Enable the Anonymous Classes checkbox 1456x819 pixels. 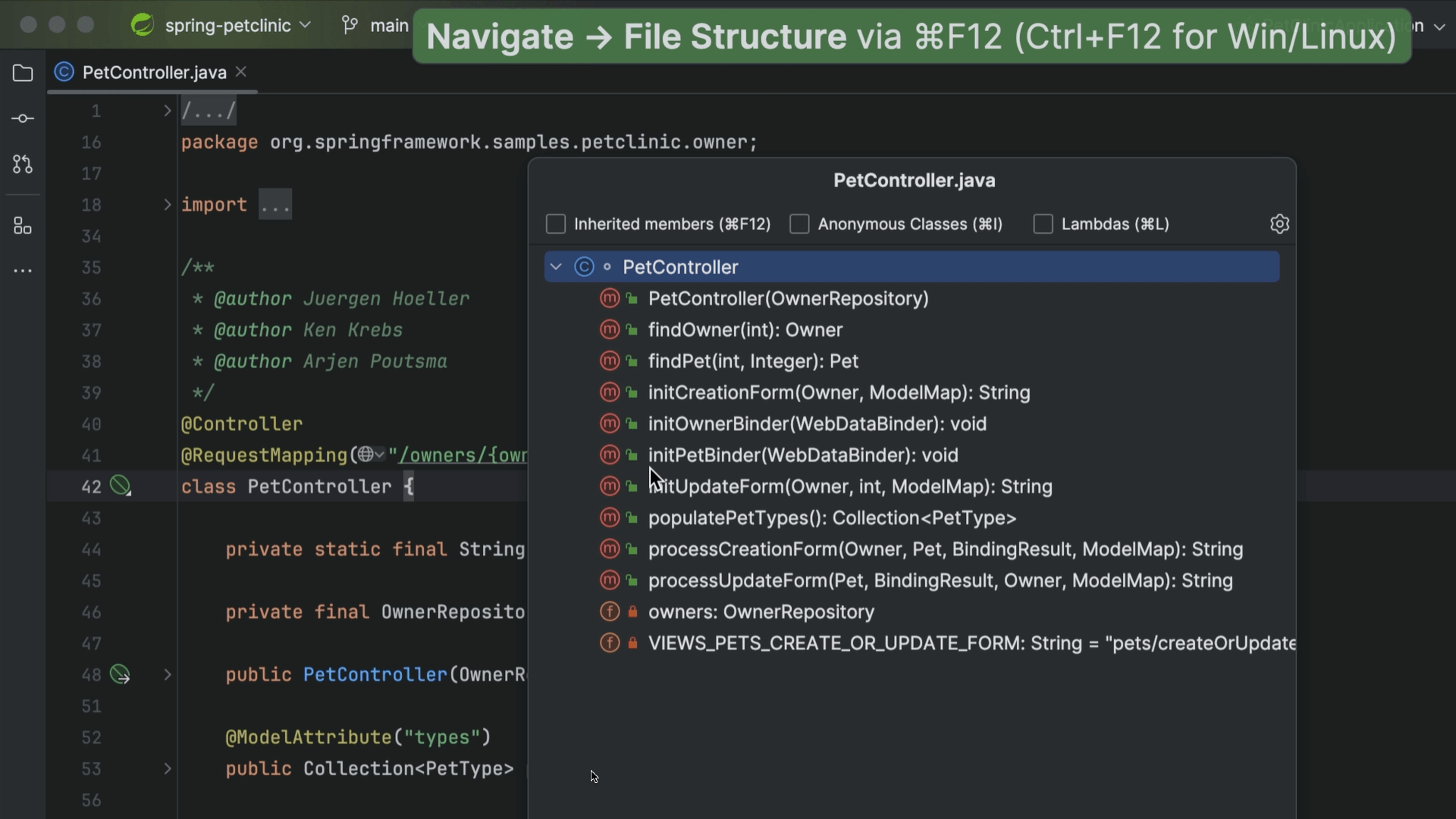point(799,223)
